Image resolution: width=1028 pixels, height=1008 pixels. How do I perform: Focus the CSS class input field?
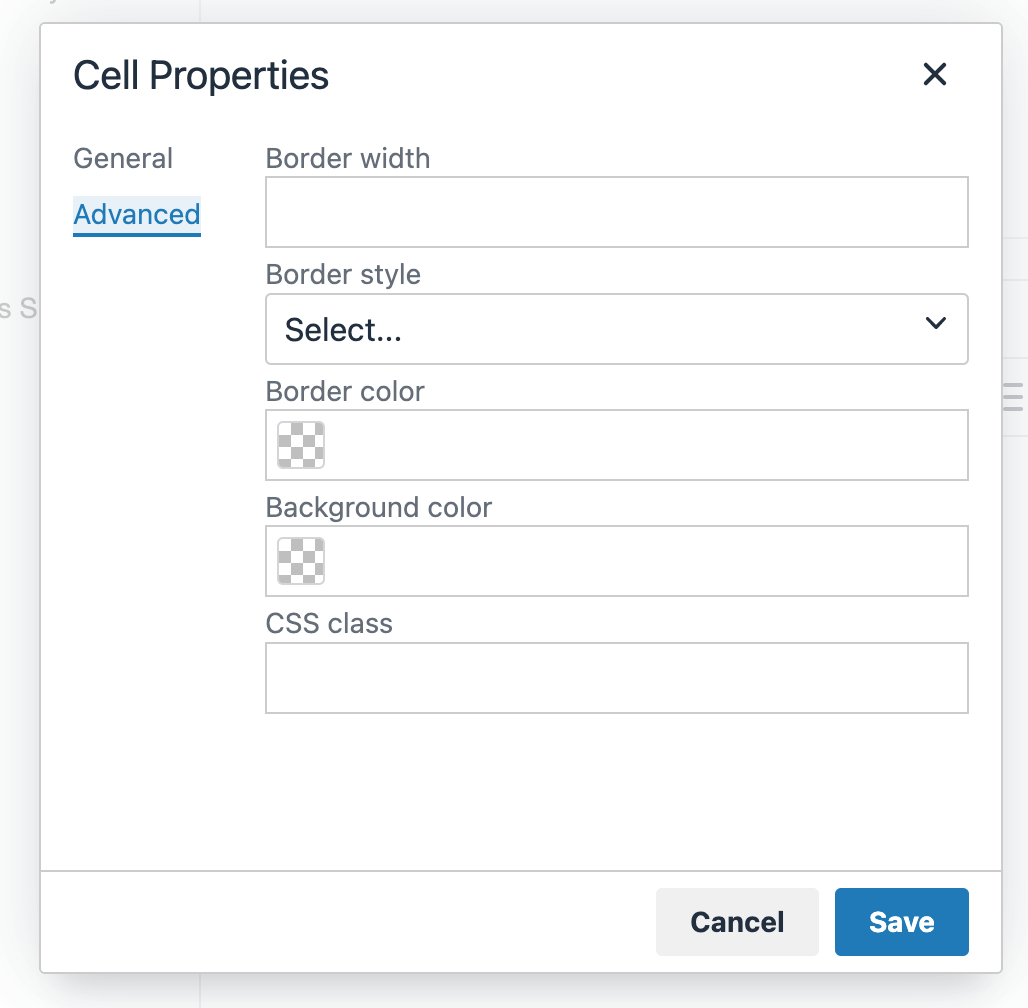[x=616, y=678]
